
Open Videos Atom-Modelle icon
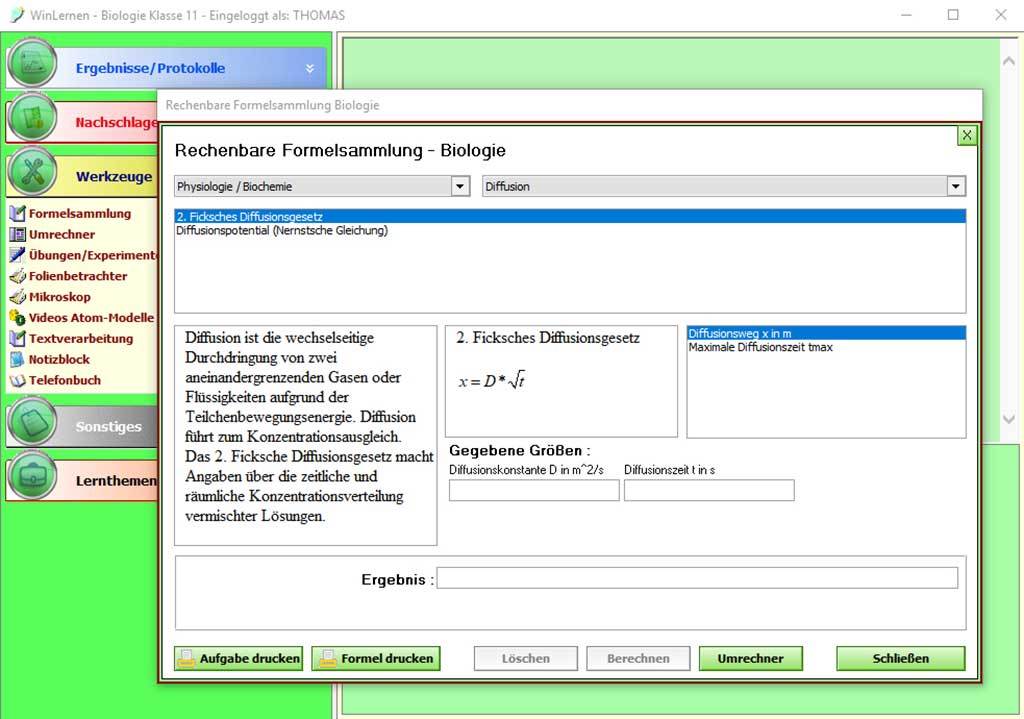click(x=17, y=318)
